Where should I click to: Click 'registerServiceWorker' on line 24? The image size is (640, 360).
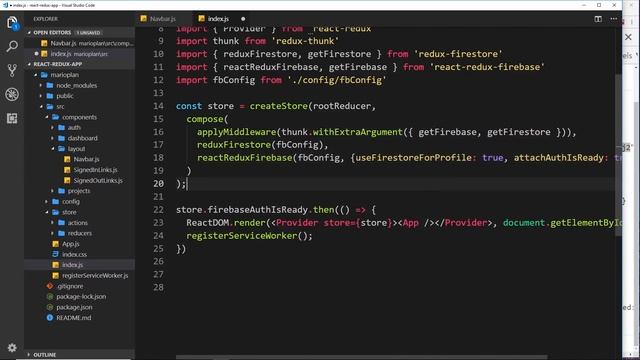242,236
